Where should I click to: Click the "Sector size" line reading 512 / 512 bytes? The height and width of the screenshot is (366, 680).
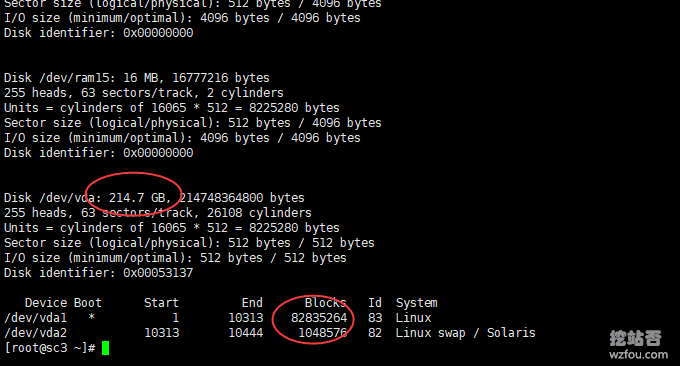(189, 243)
